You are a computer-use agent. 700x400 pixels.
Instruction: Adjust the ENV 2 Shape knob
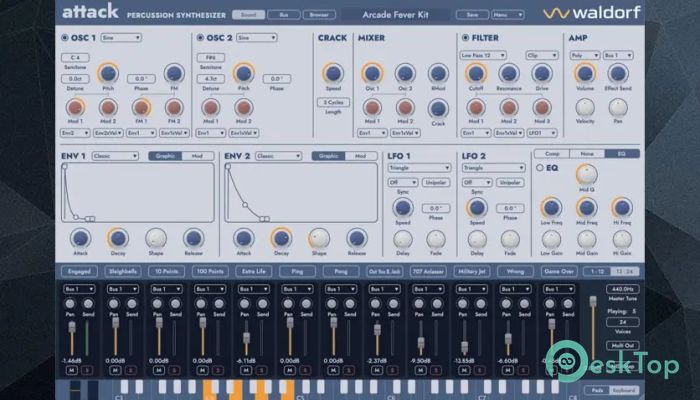[x=319, y=238]
